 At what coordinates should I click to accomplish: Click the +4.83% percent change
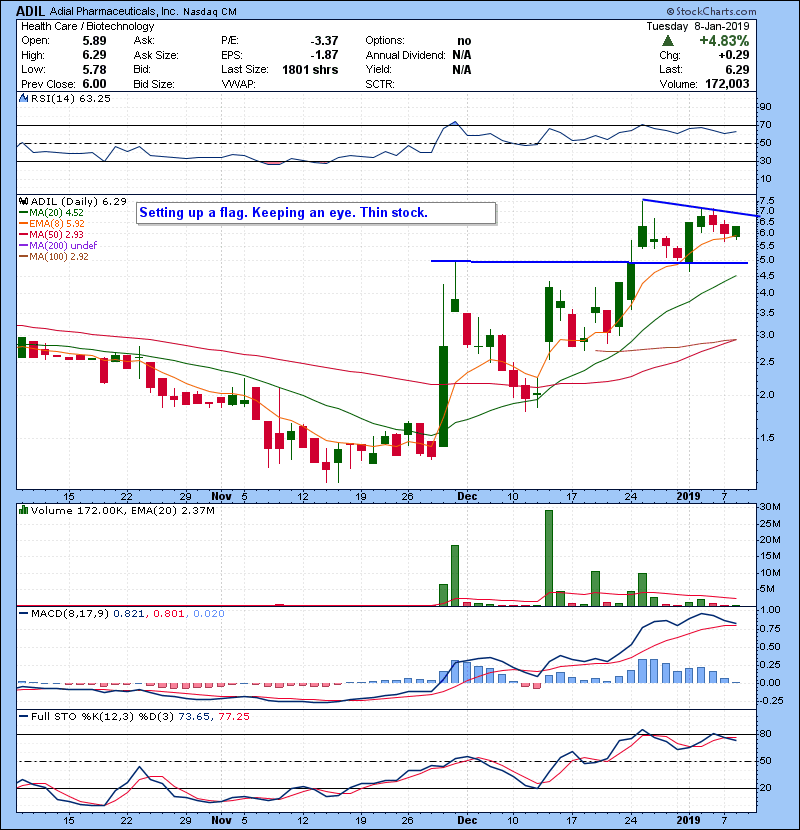point(724,41)
